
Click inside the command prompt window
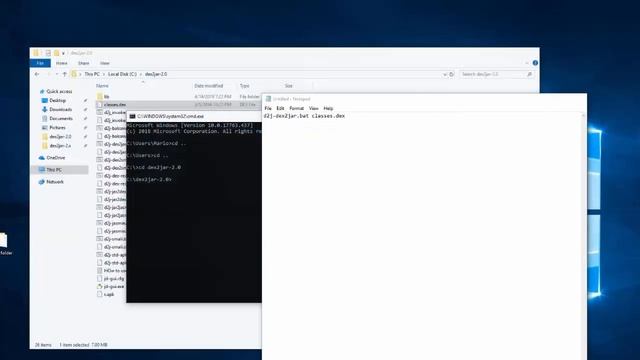[x=194, y=212]
